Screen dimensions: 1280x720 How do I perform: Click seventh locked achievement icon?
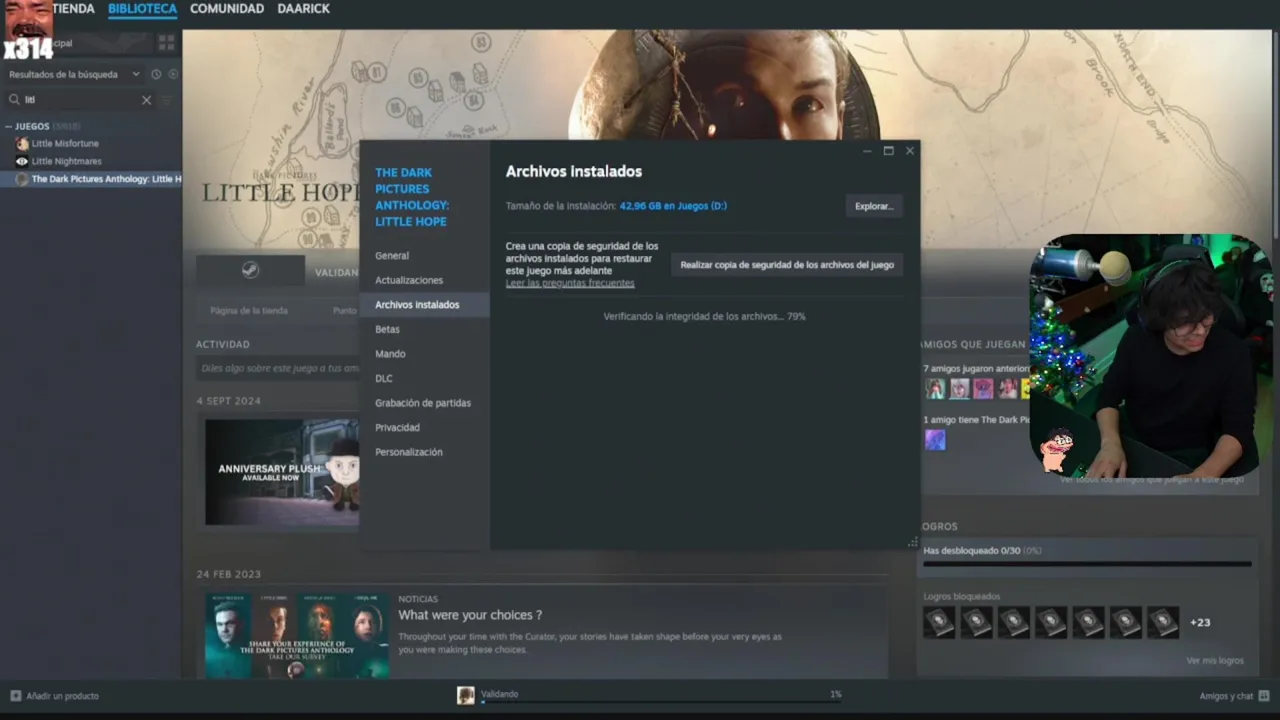(1162, 622)
